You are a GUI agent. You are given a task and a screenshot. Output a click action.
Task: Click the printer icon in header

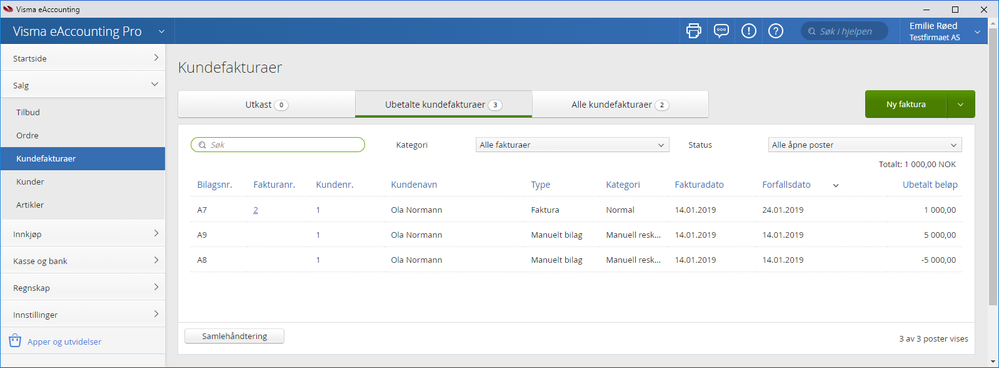click(x=693, y=31)
